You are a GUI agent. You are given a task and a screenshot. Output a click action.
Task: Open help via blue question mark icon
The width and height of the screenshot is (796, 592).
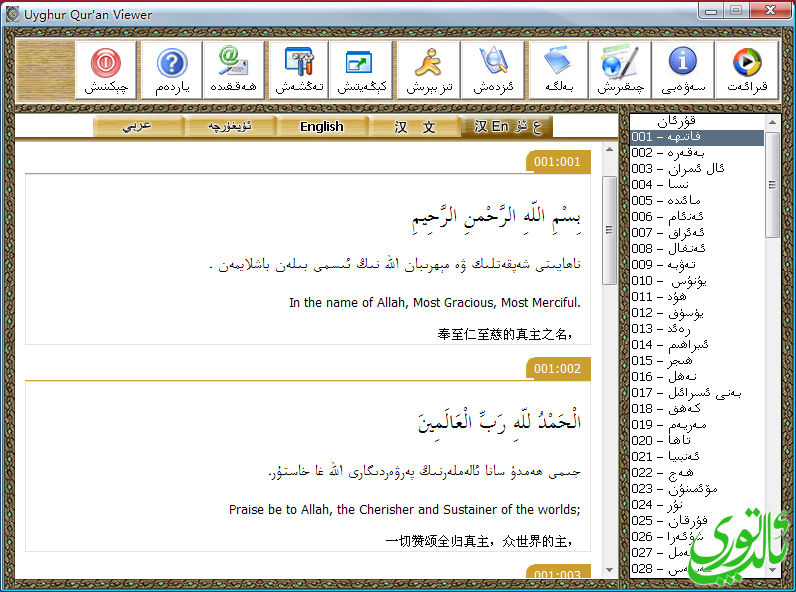pyautogui.click(x=172, y=70)
